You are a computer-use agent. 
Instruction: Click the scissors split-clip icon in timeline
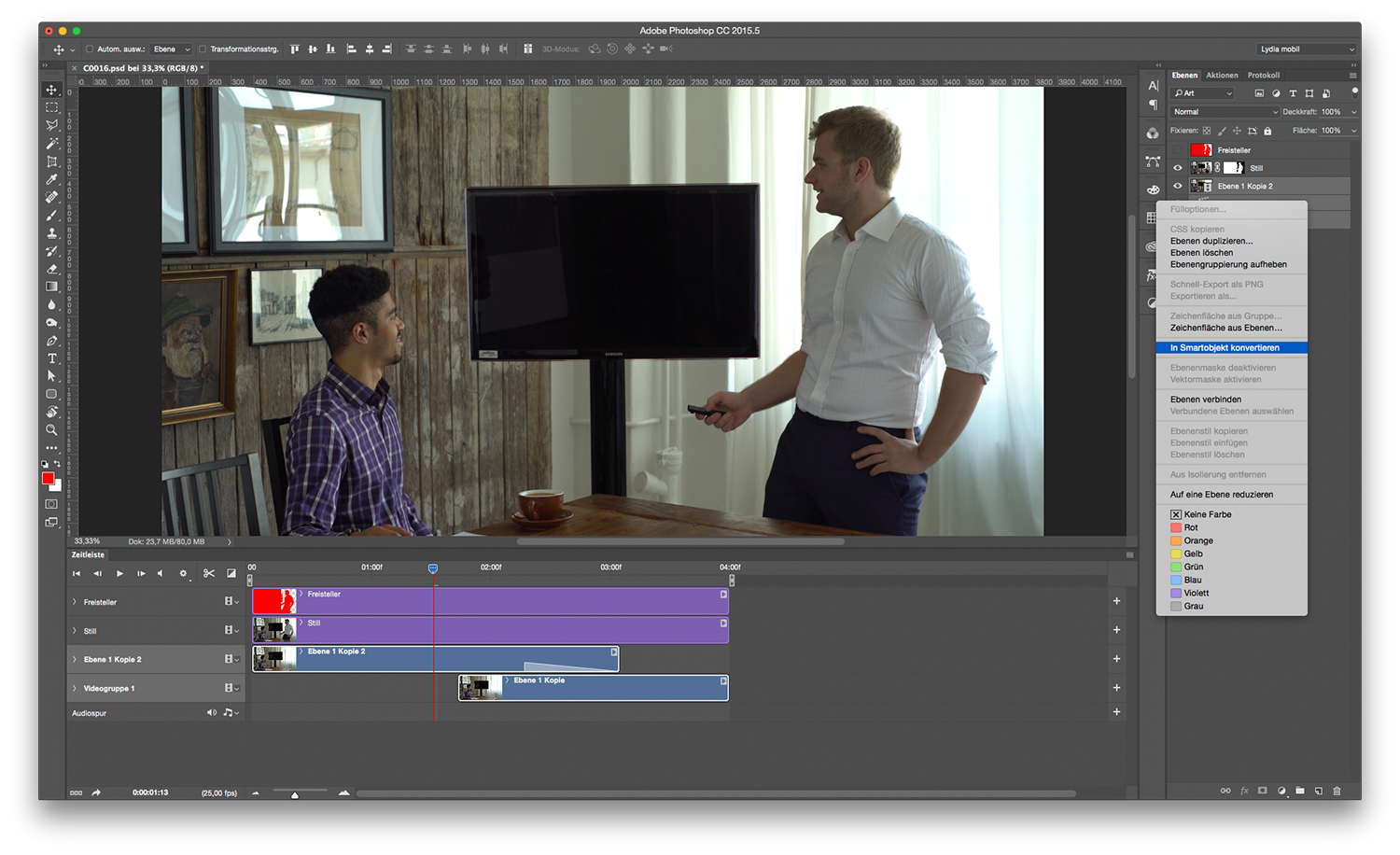[x=208, y=573]
